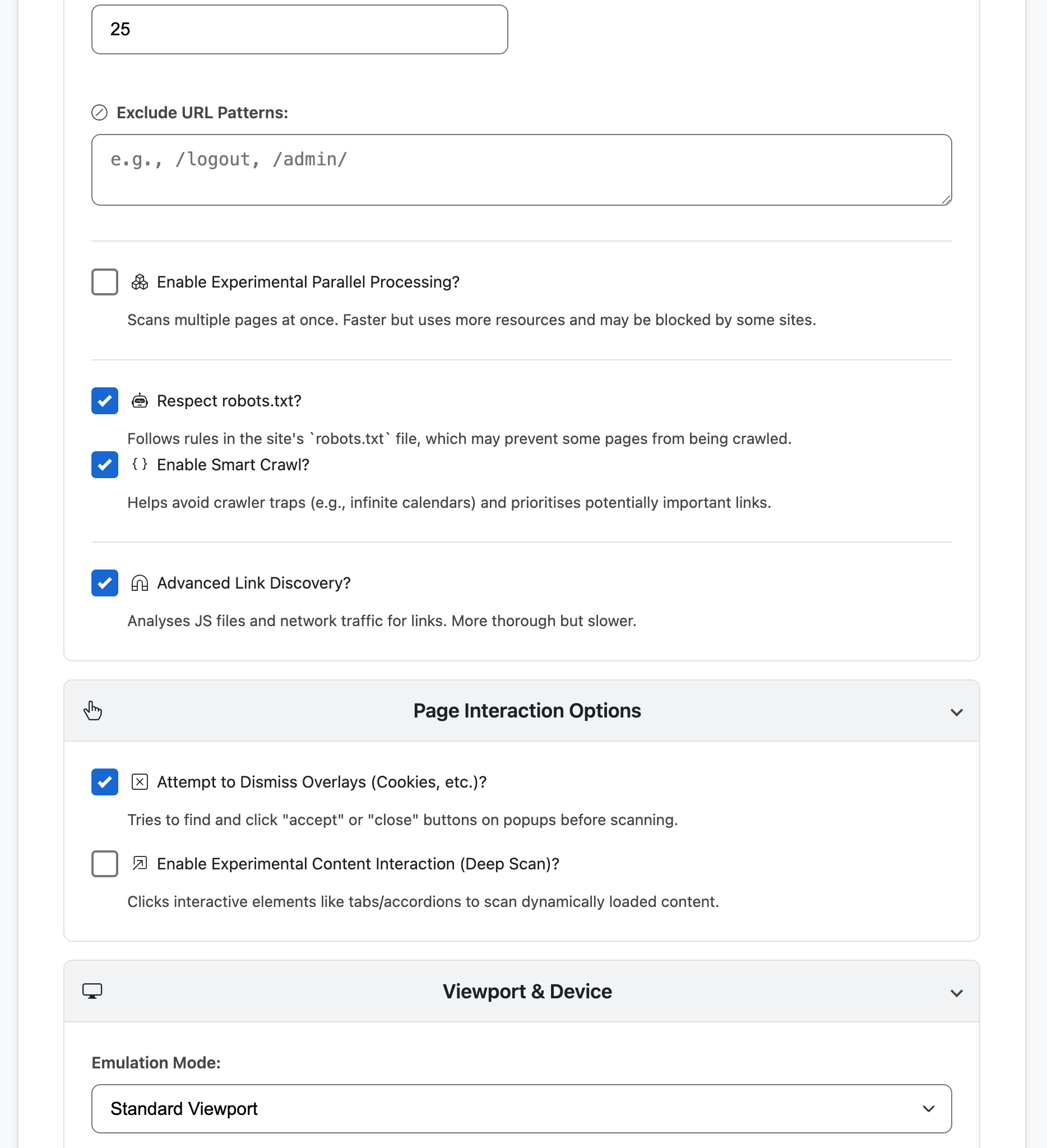Click the monitor icon in Viewport & Device header
The image size is (1047, 1148).
coord(92,992)
